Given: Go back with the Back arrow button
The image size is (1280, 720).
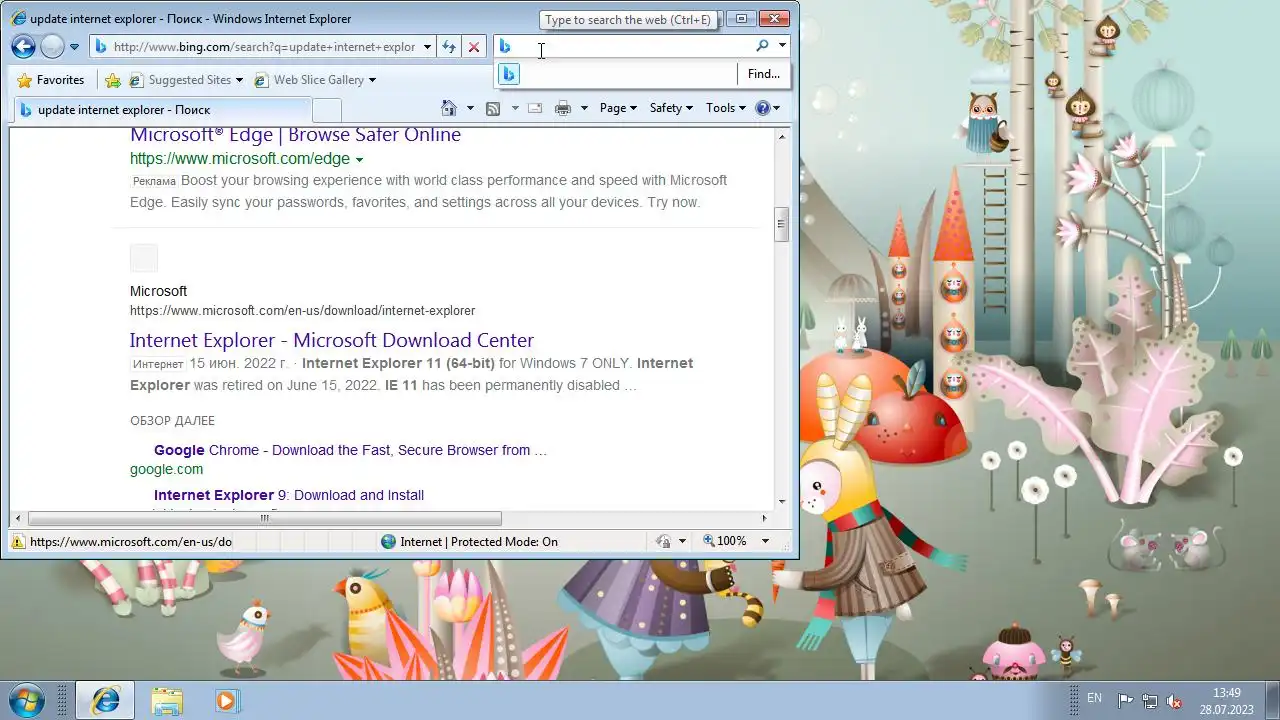Looking at the screenshot, I should pos(24,46).
